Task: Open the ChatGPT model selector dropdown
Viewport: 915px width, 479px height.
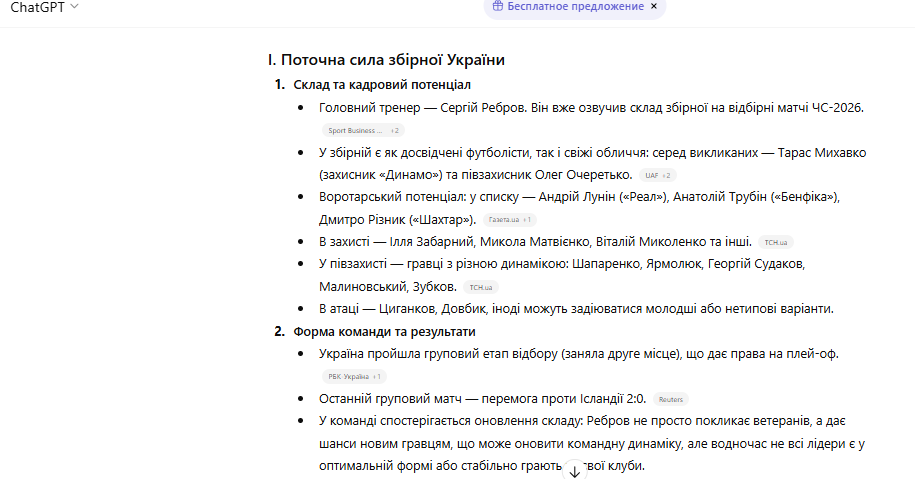Action: (44, 7)
